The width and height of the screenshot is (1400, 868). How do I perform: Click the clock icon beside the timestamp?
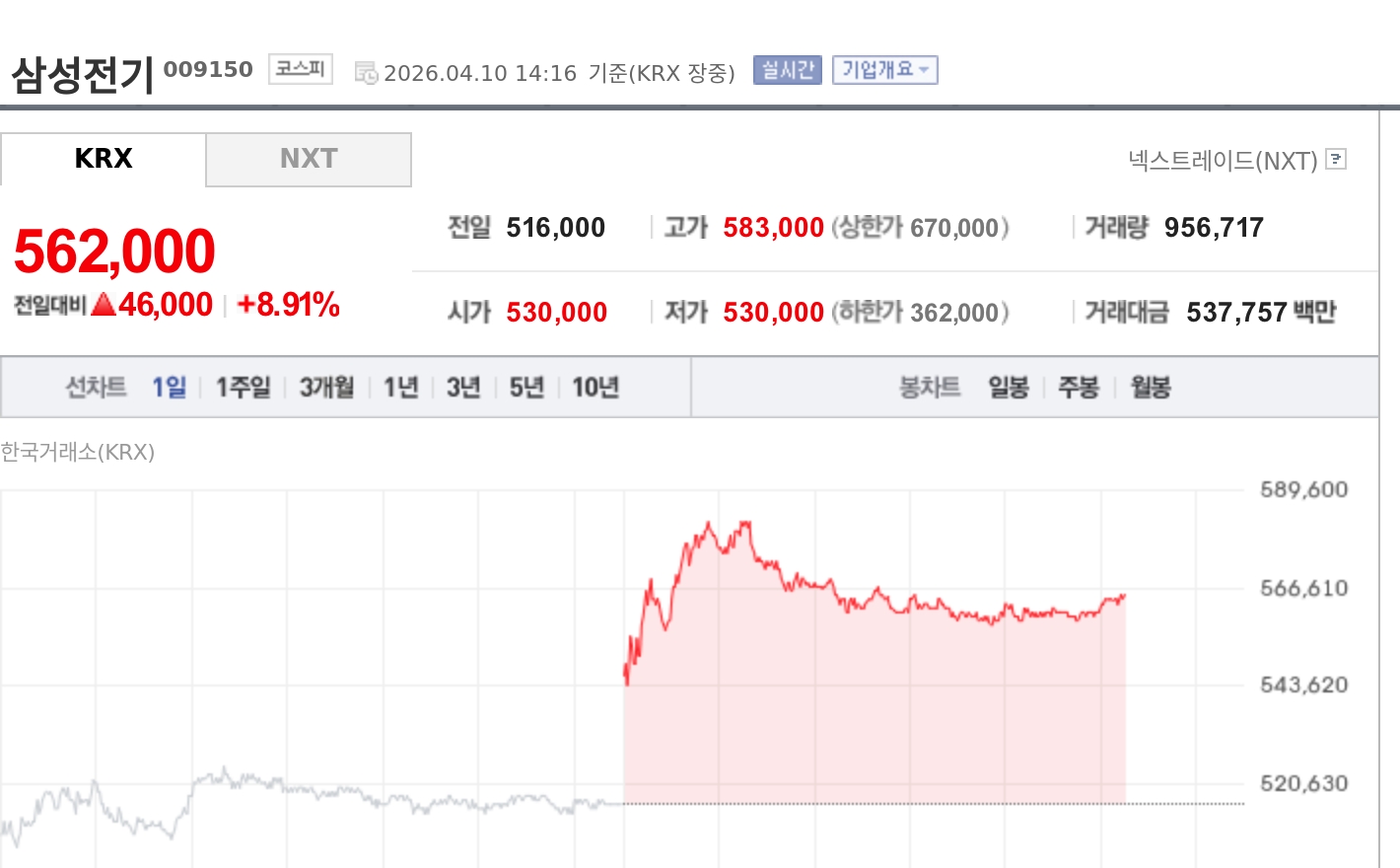[x=365, y=72]
